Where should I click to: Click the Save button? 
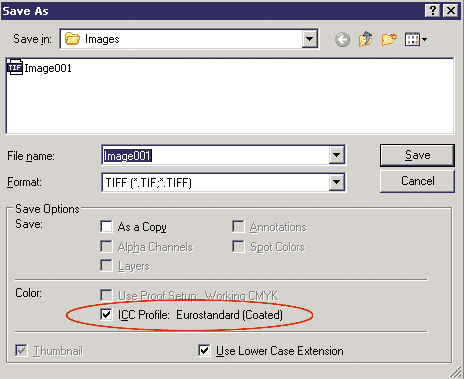point(417,155)
